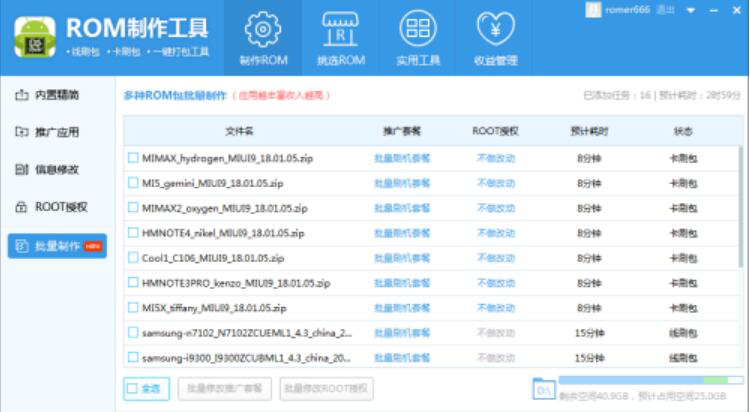
Task: Click the 预计耗时 column header
Action: (x=589, y=131)
